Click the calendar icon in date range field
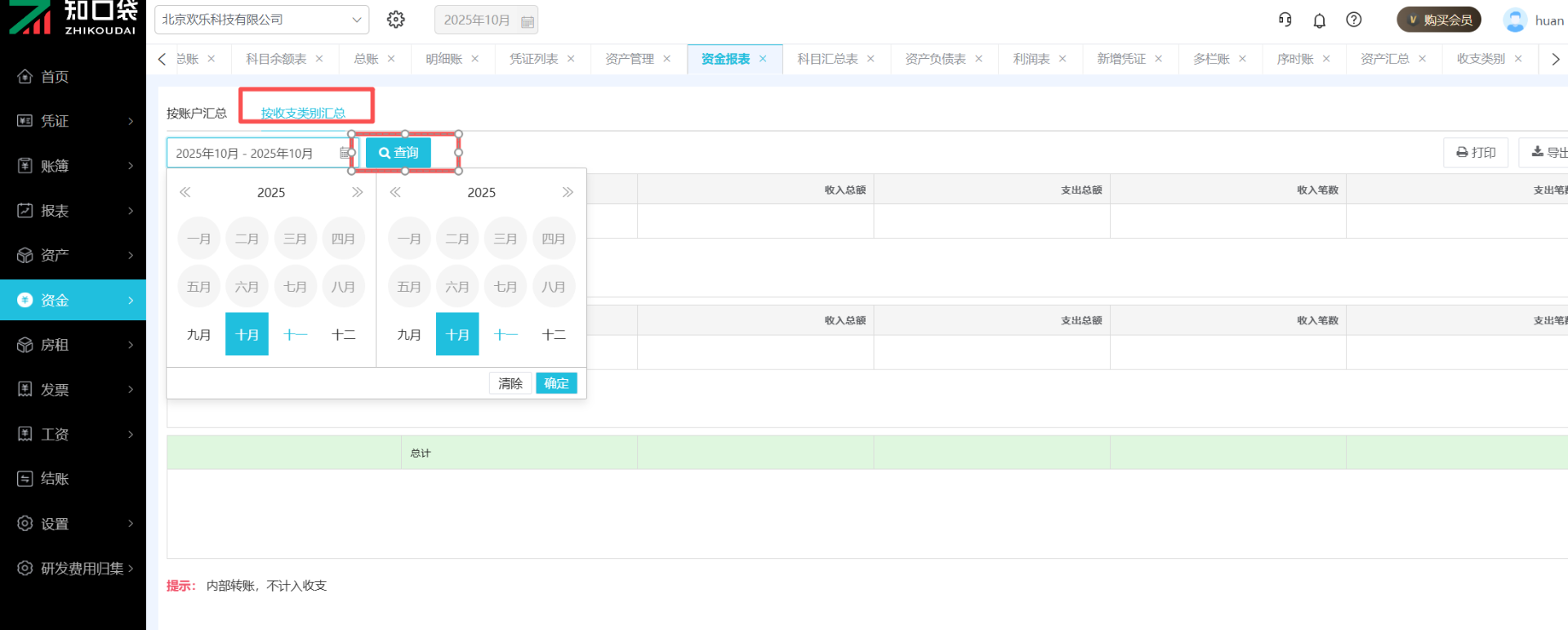 [x=345, y=154]
